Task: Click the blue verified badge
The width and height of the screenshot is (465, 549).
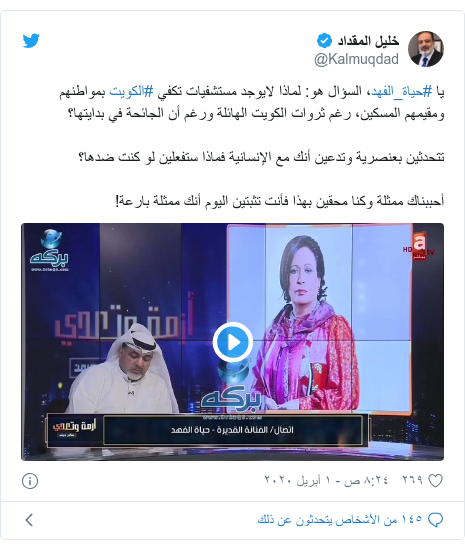Action: (x=324, y=41)
